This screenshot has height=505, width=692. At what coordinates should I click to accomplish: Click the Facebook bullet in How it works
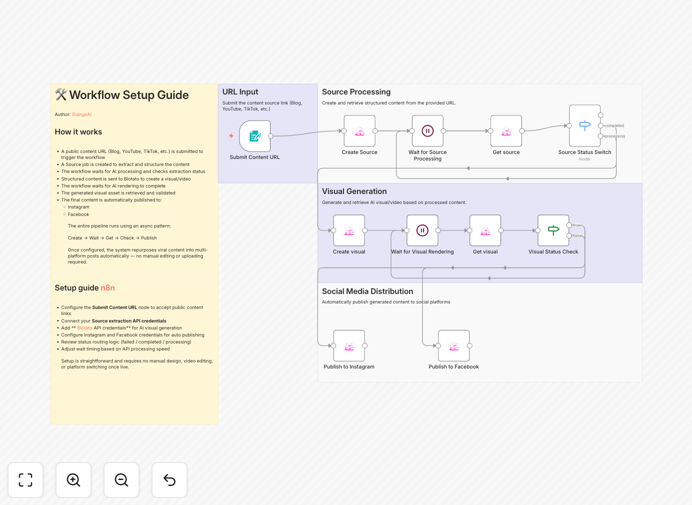(79, 215)
